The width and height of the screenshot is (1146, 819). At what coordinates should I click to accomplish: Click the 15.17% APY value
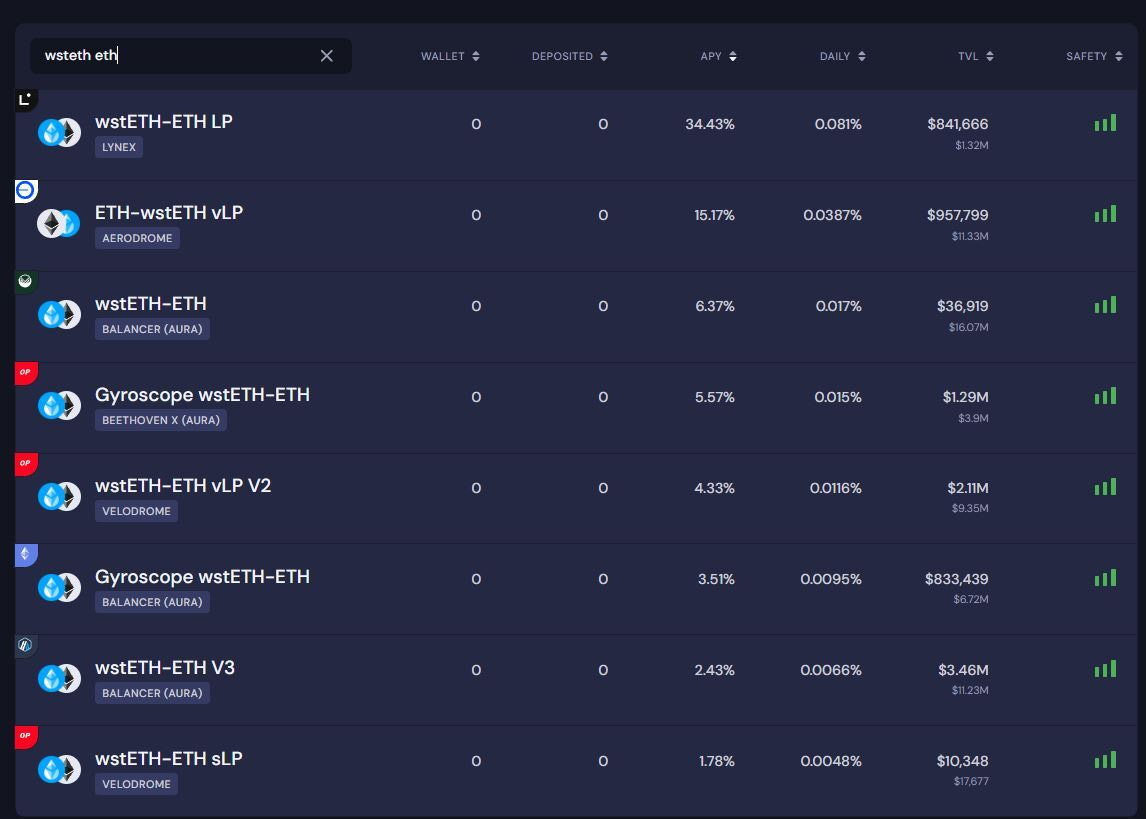[714, 215]
